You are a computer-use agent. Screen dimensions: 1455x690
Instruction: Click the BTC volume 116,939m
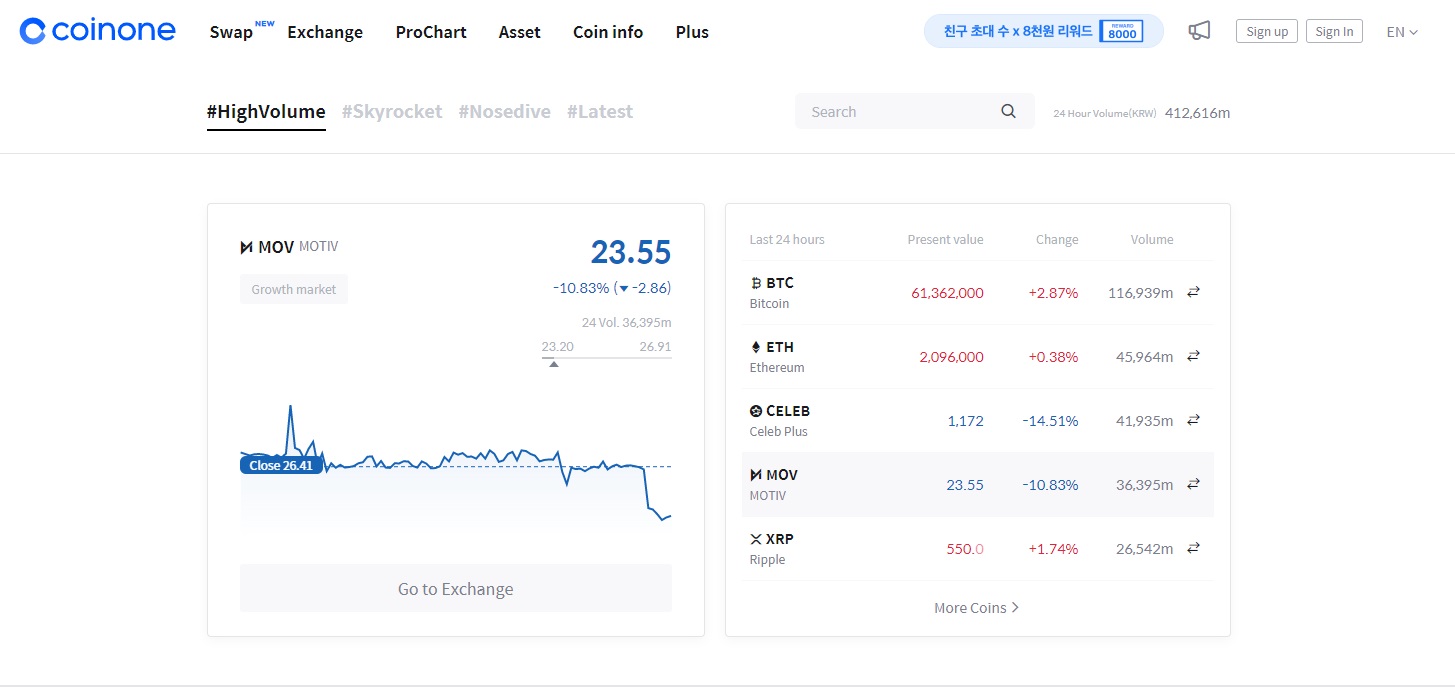pos(1140,292)
